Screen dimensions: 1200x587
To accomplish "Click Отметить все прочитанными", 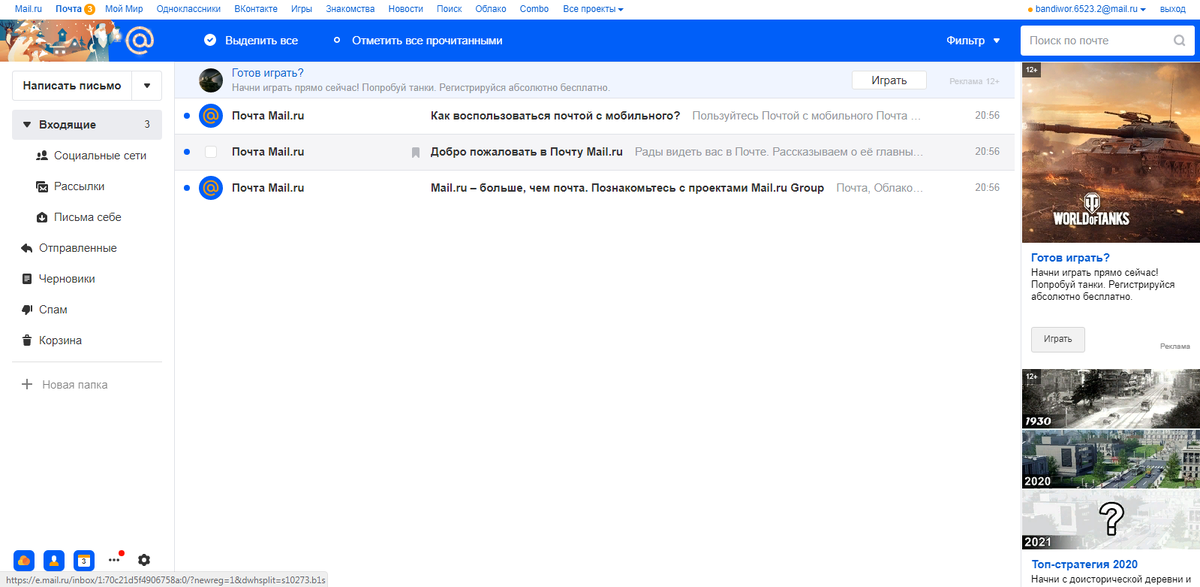I will tap(417, 41).
